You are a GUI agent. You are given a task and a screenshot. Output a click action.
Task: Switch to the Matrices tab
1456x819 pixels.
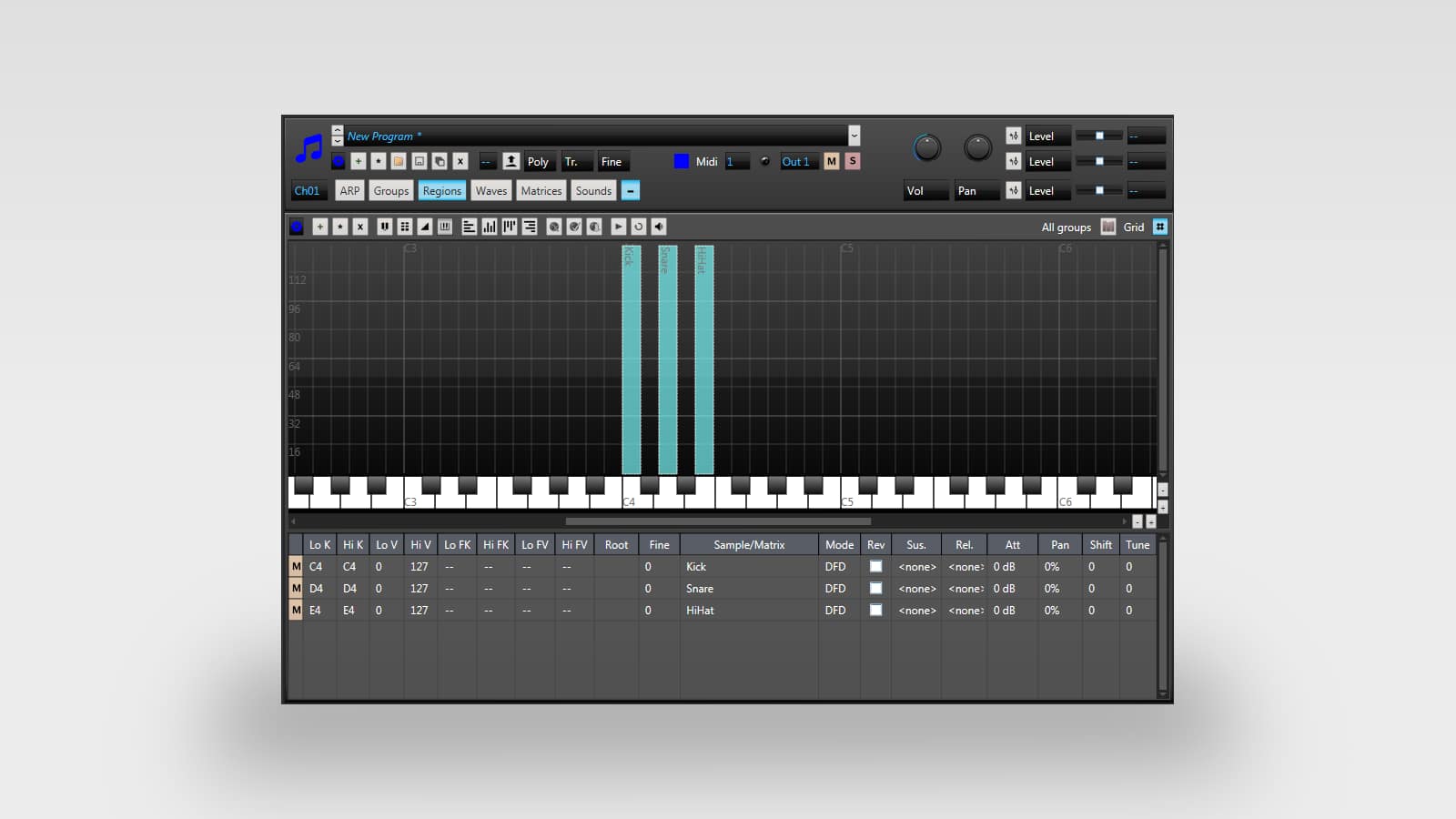[541, 190]
